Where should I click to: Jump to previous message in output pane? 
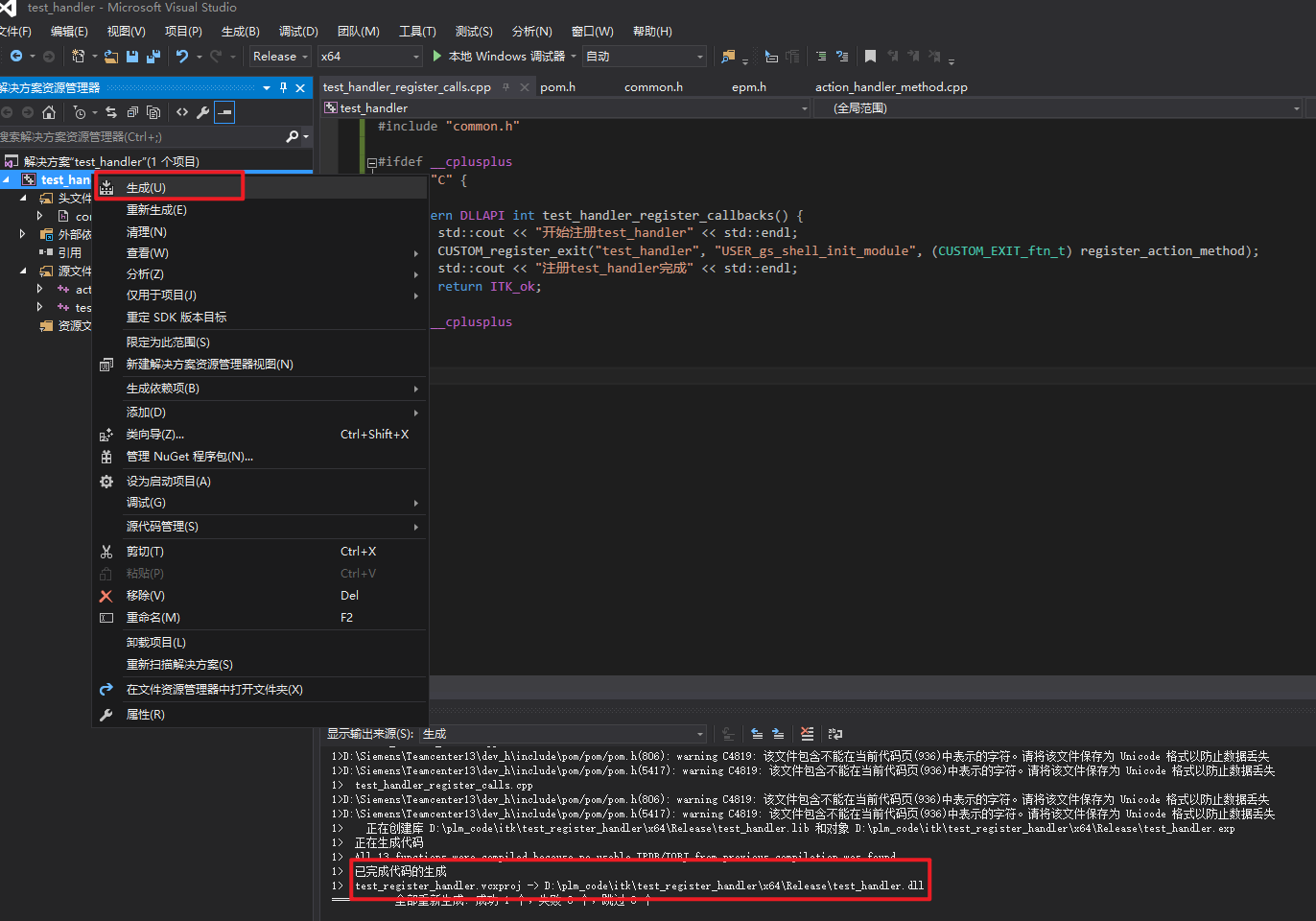coord(757,734)
